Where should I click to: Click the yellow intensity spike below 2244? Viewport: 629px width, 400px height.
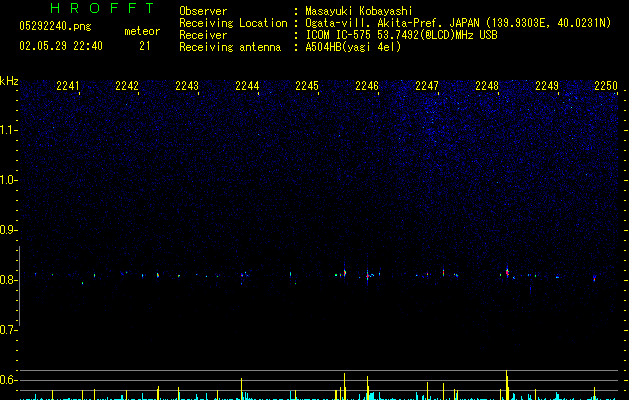coord(241,389)
